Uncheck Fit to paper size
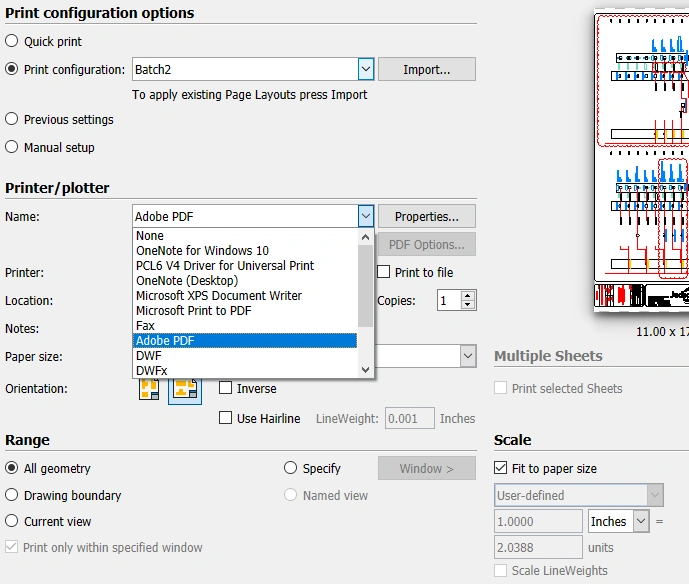Screen dimensions: 689x584 500,468
